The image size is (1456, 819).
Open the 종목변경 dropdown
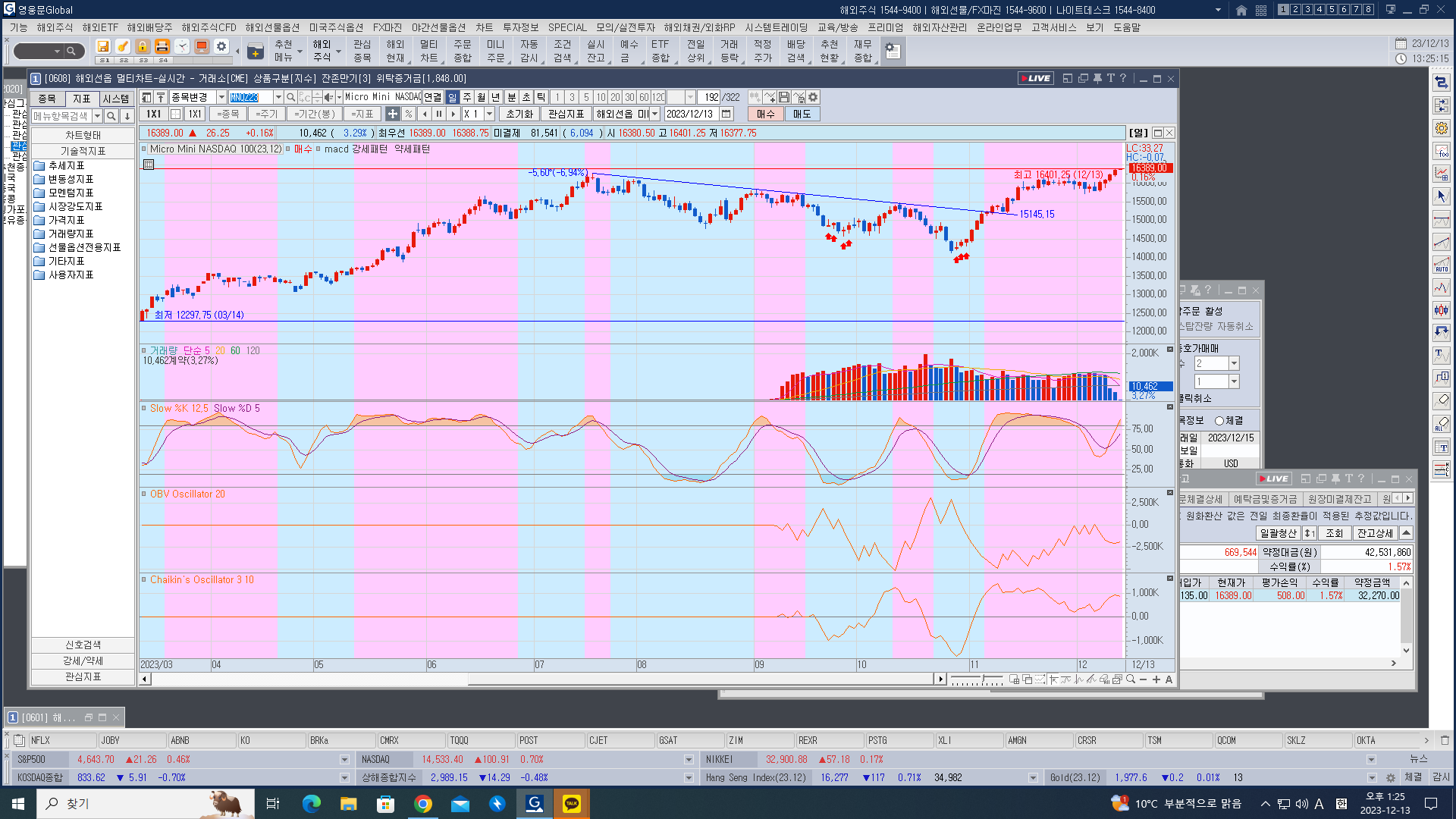tap(221, 97)
